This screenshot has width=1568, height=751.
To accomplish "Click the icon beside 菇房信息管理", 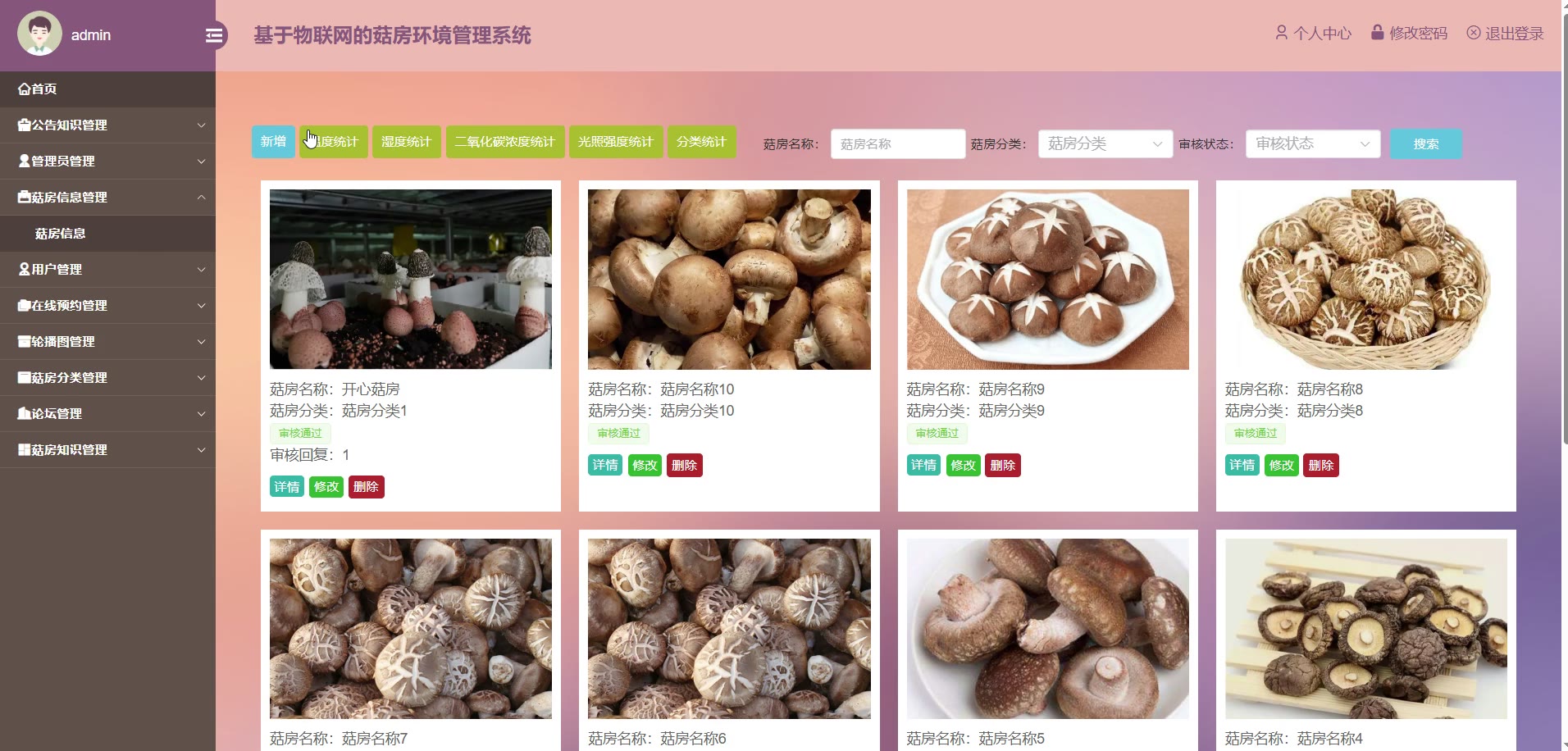I will tap(24, 198).
